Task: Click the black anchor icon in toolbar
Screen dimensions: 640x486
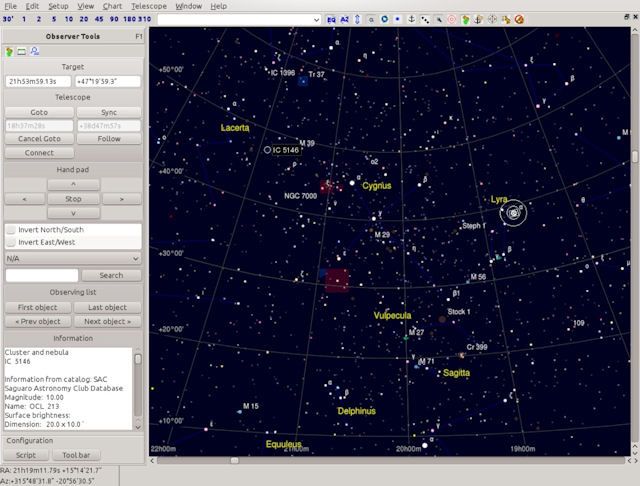Action: (x=411, y=19)
